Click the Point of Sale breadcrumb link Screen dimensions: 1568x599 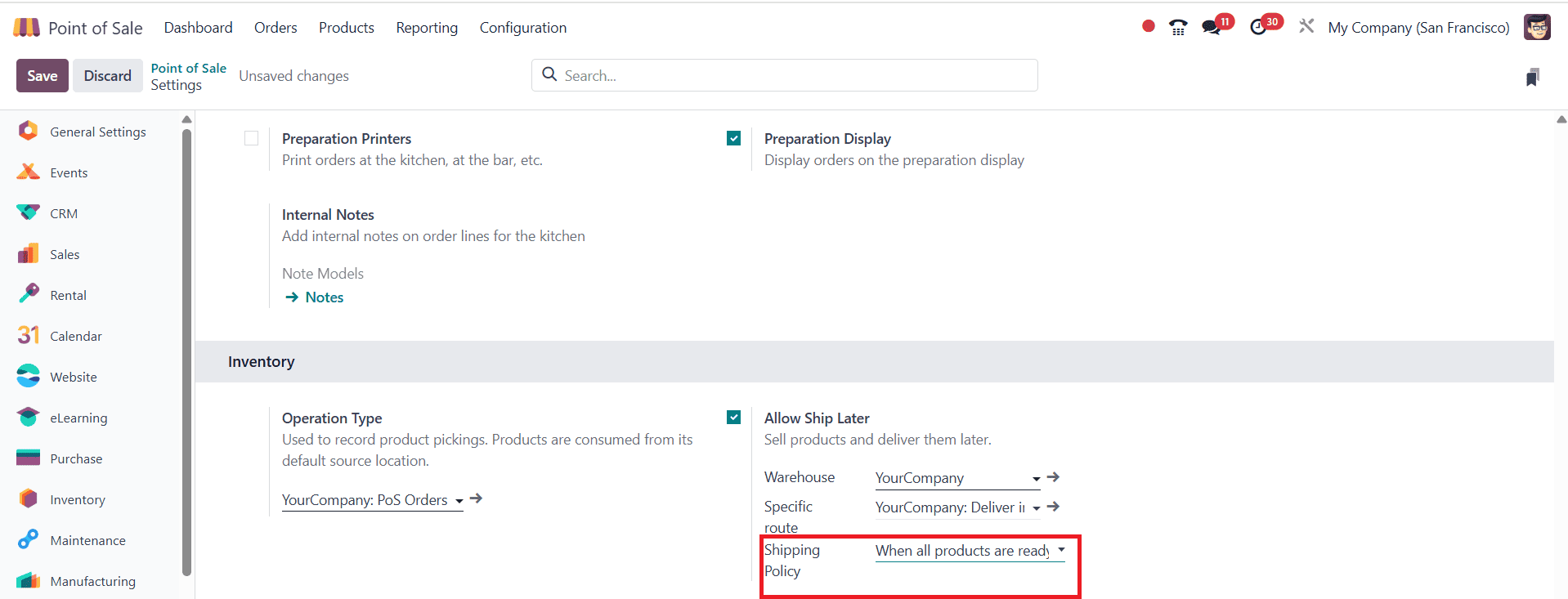(188, 68)
